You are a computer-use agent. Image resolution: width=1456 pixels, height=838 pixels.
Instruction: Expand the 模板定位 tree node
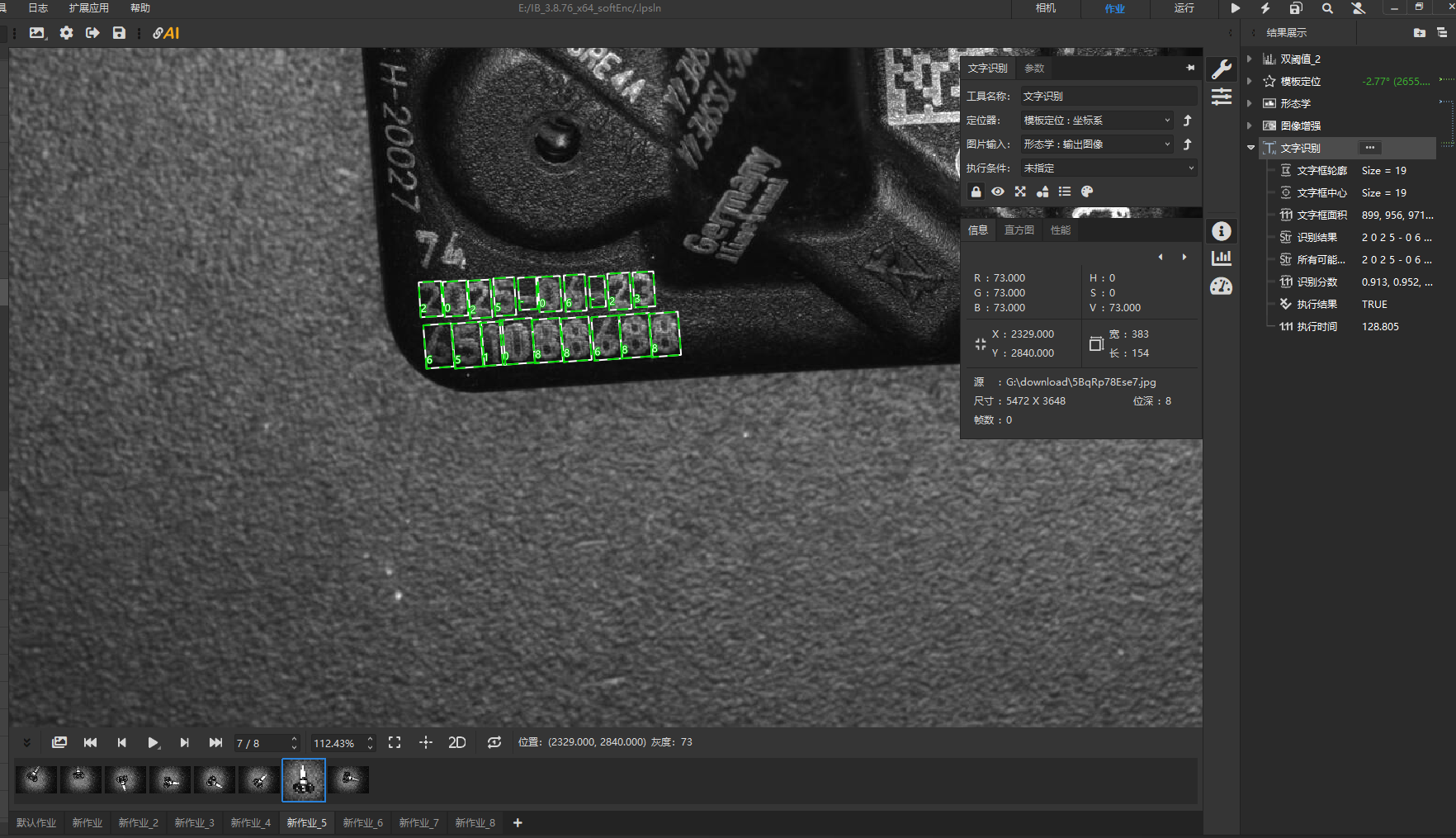[x=1250, y=82]
